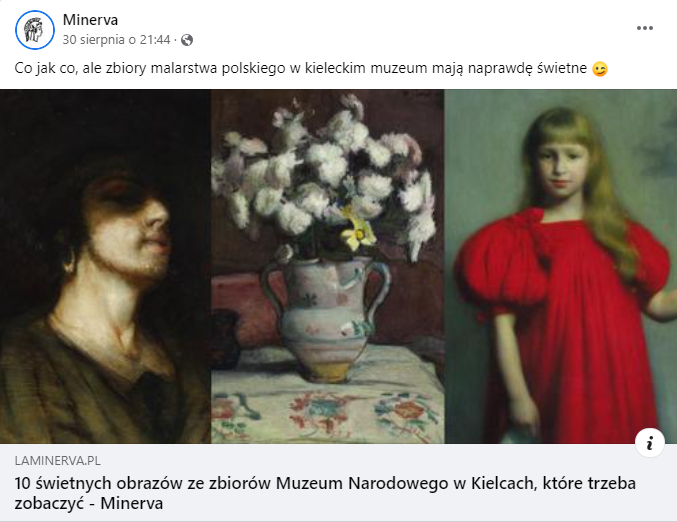Click the ceramic vase with two handles
Image resolution: width=677 pixels, height=522 pixels.
tap(327, 319)
